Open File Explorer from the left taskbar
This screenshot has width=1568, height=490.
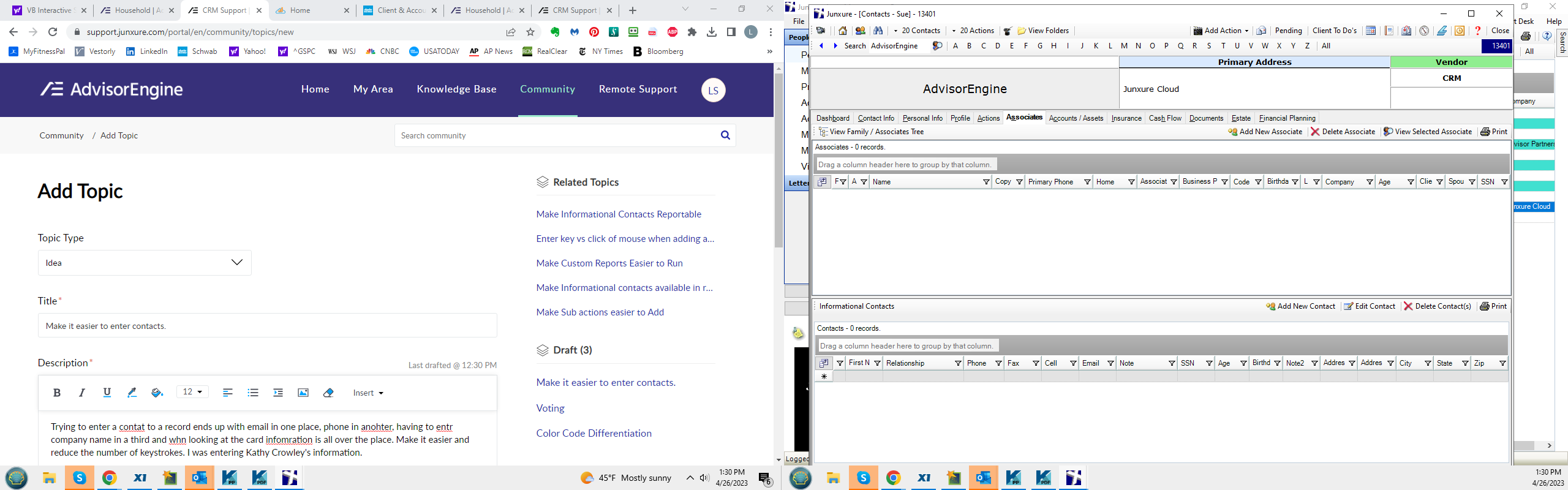tap(49, 478)
